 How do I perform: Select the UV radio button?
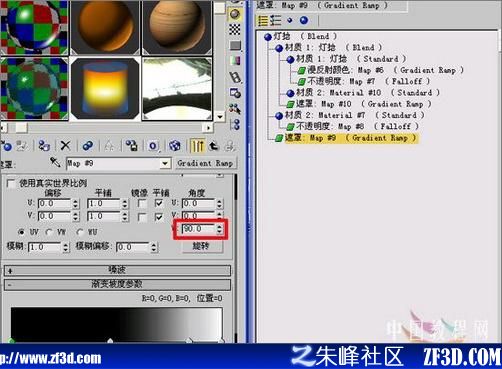(x=21, y=232)
